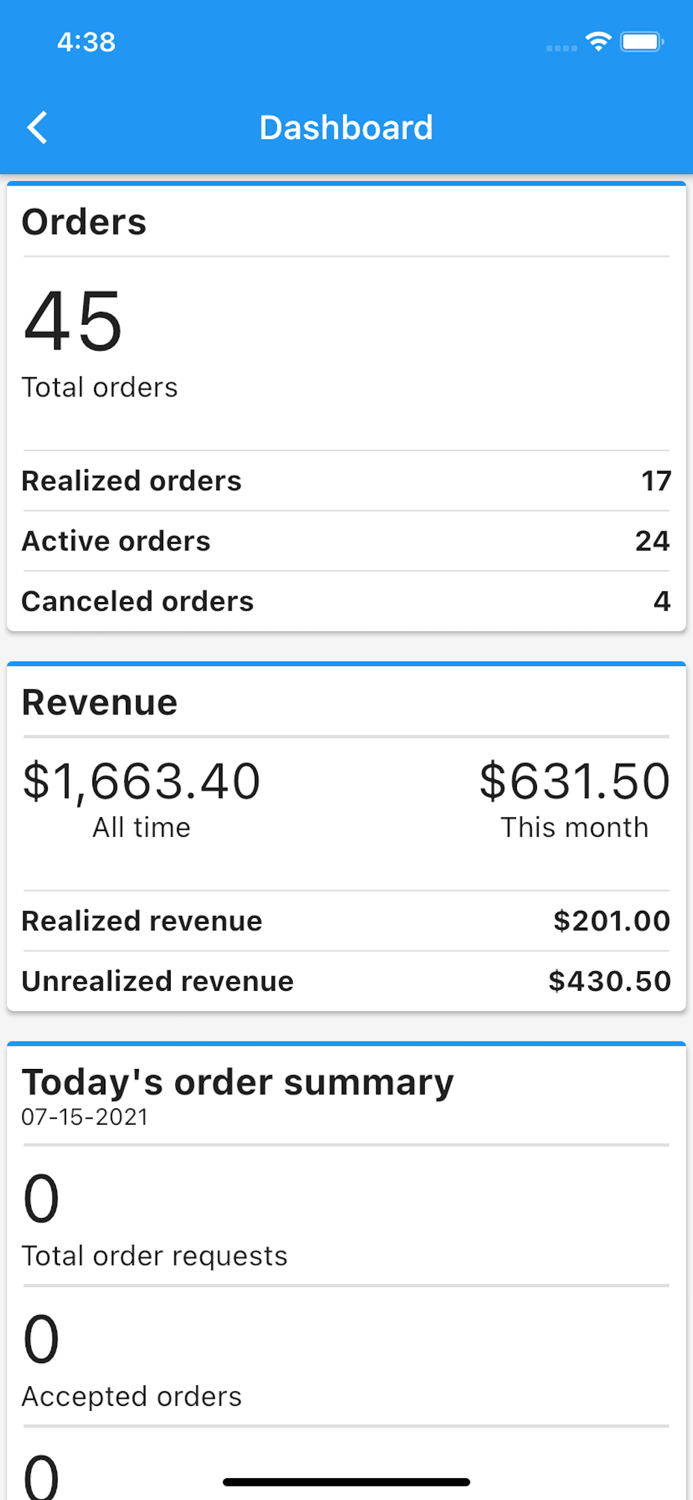This screenshot has width=693, height=1500.
Task: Click the Dashboard title text
Action: coord(346,128)
